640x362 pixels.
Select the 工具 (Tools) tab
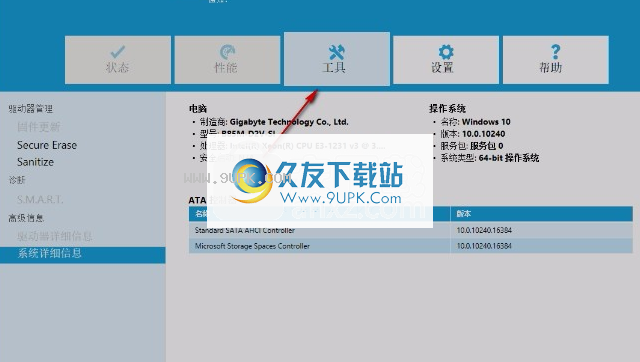337,59
